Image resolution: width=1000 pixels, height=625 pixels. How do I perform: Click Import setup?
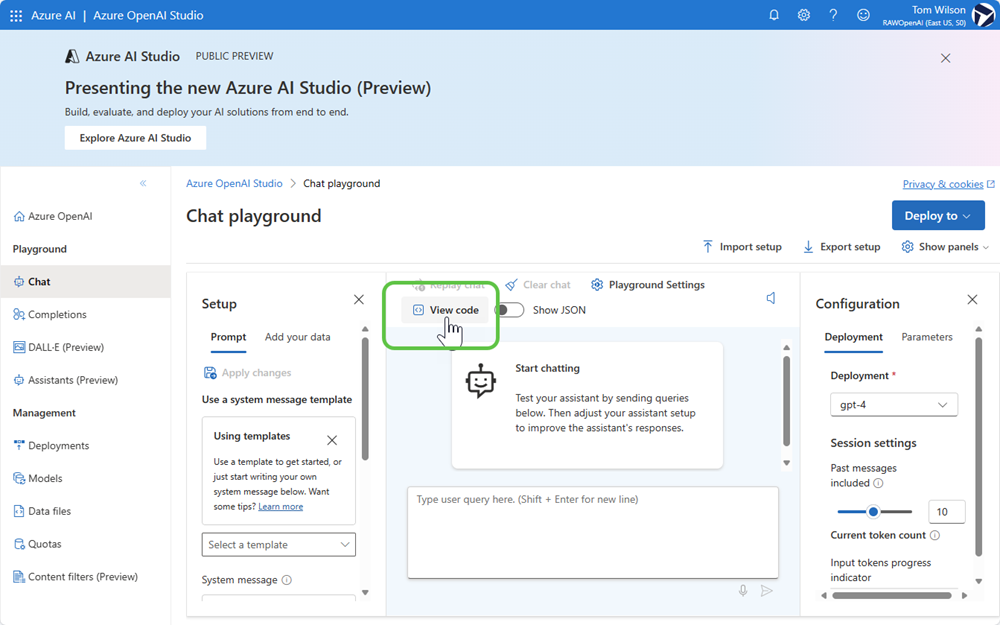[x=742, y=247]
